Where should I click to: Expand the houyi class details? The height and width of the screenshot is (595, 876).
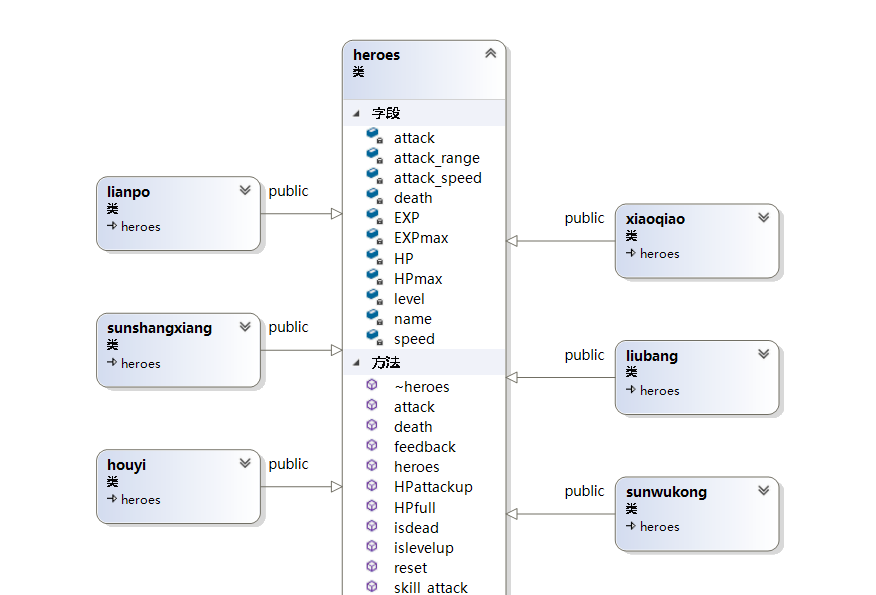[245, 463]
